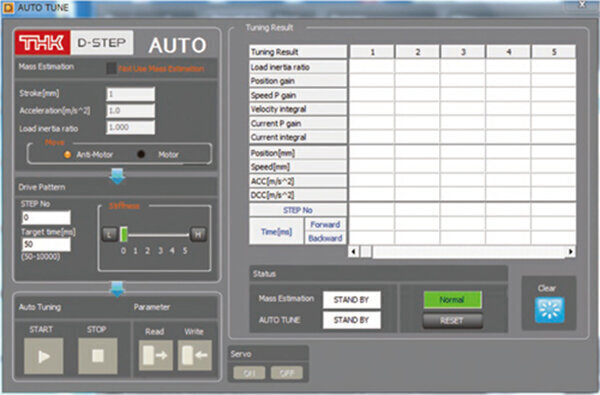Click the Speed[mm] row label

[298, 167]
